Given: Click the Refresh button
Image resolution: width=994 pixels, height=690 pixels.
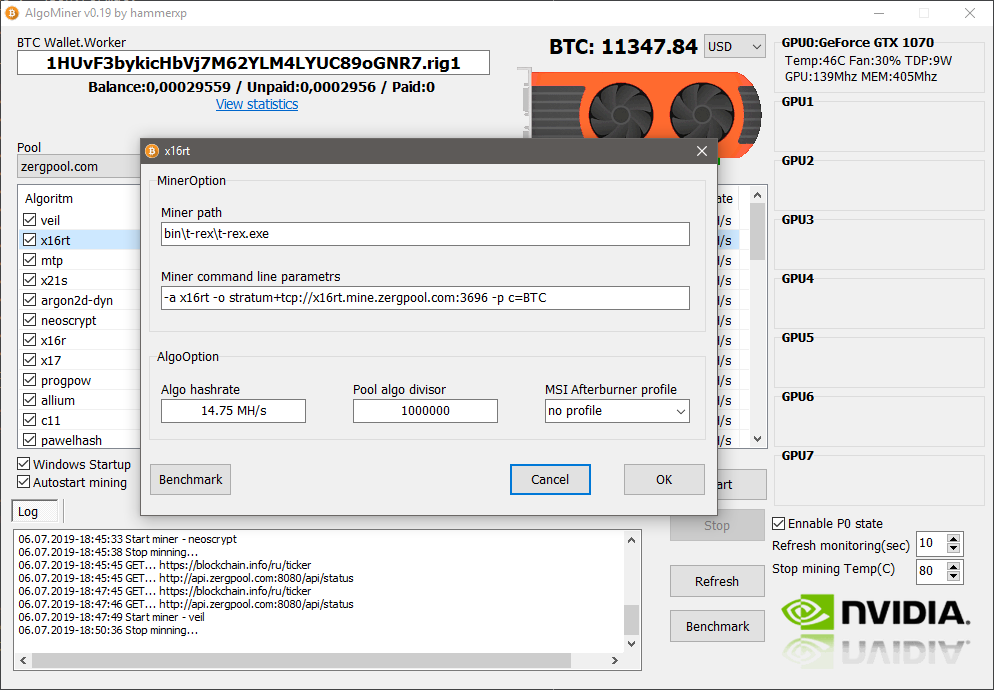Looking at the screenshot, I should pyautogui.click(x=717, y=581).
